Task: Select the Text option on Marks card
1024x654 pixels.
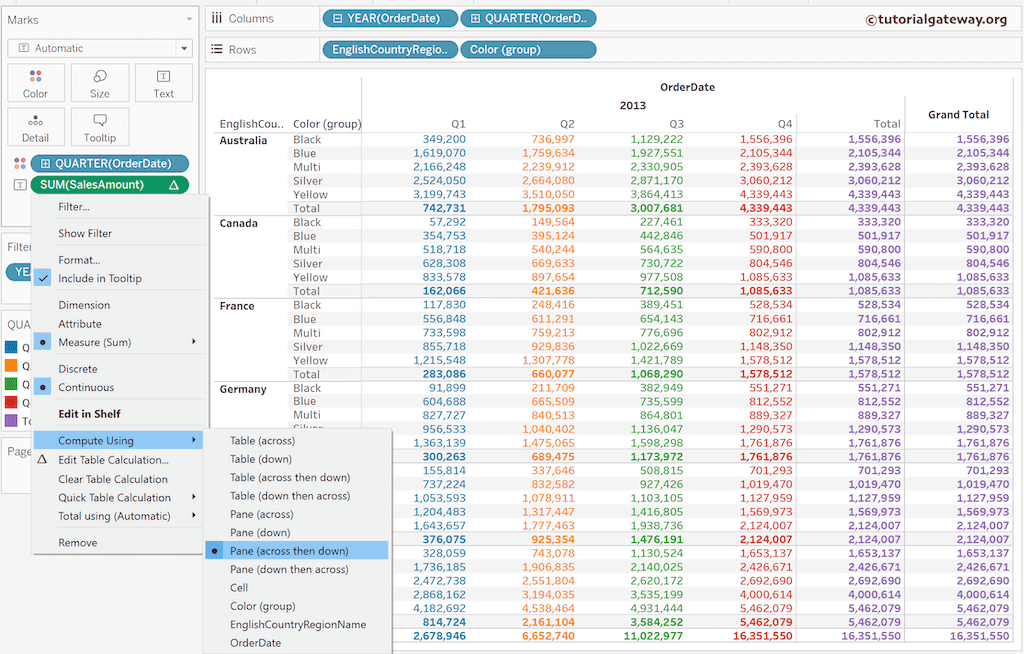Action: pos(163,82)
